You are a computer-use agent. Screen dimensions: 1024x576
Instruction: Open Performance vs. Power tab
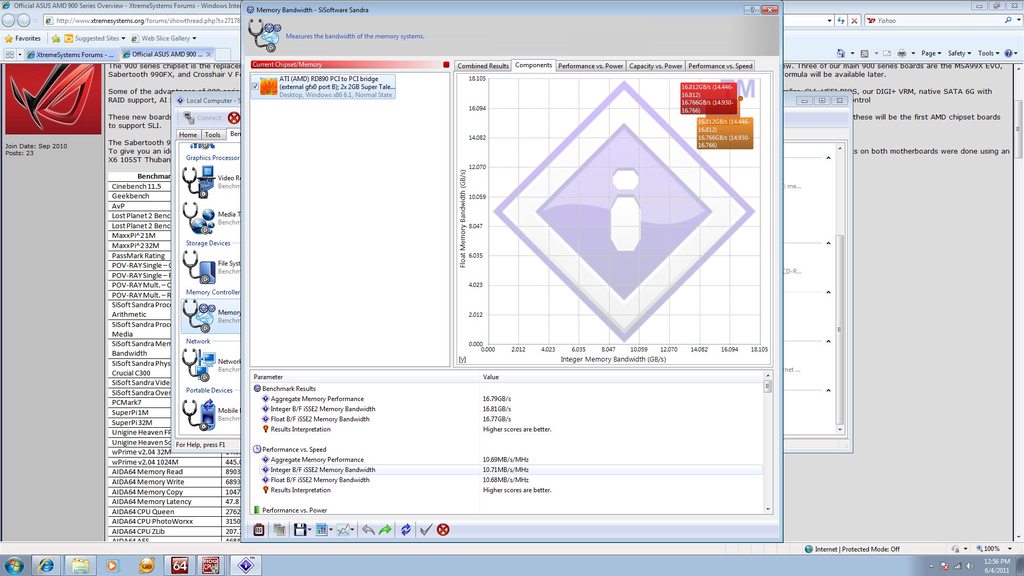pyautogui.click(x=590, y=66)
